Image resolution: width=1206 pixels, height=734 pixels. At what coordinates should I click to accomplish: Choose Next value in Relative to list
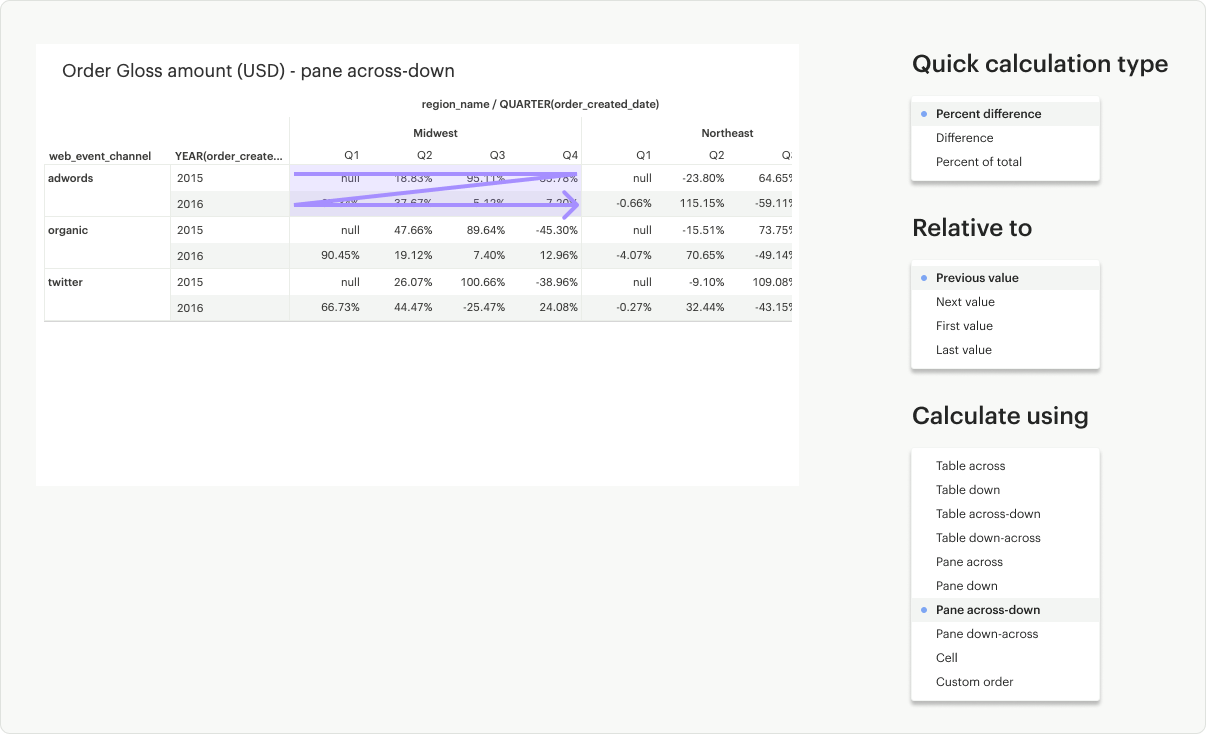click(x=965, y=302)
